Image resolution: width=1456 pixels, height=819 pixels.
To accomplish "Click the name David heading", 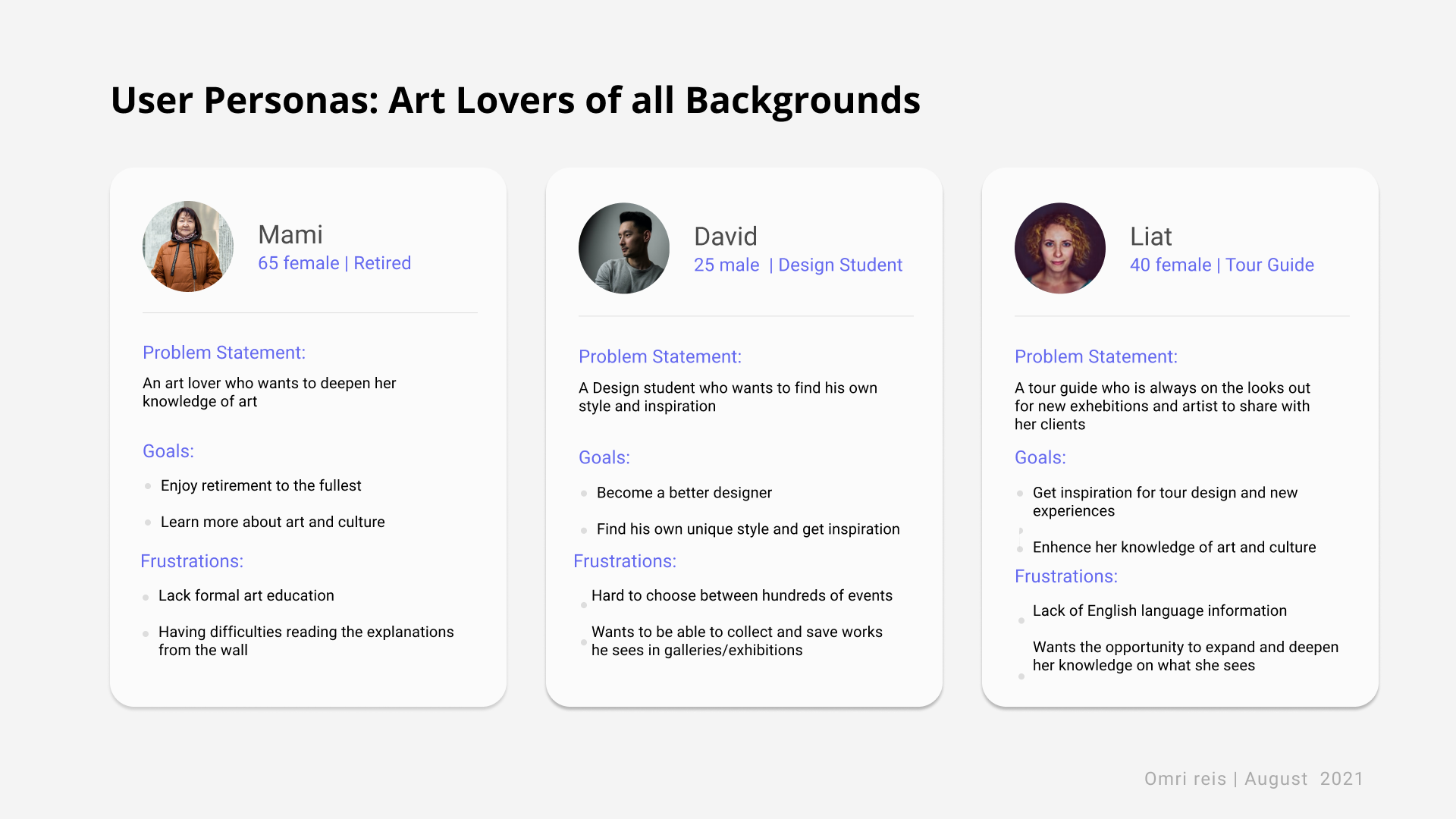I will coord(725,237).
